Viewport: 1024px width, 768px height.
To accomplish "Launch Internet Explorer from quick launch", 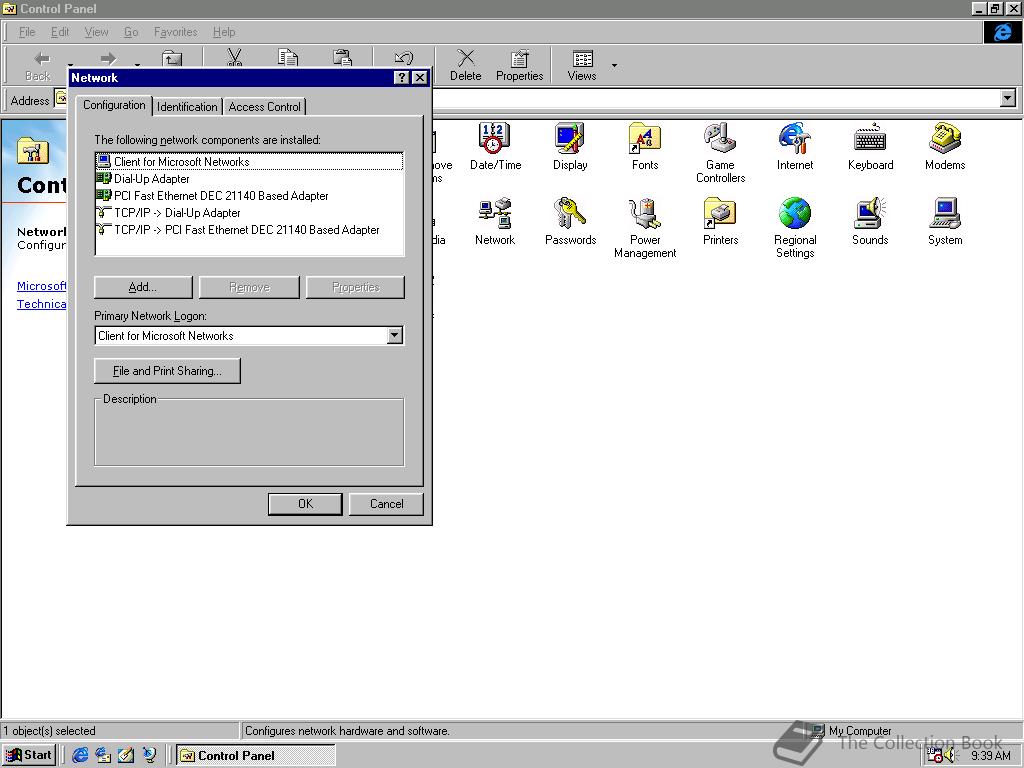I will [80, 755].
